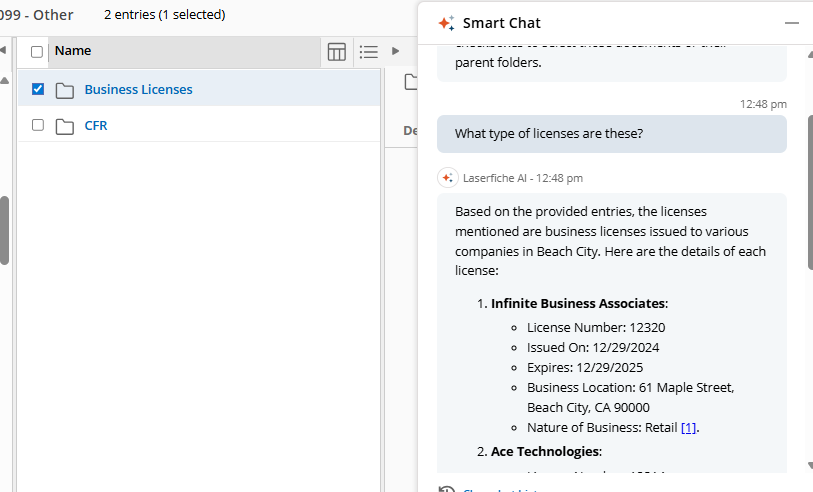Collapse pane using left arrow at far left

point(3,50)
